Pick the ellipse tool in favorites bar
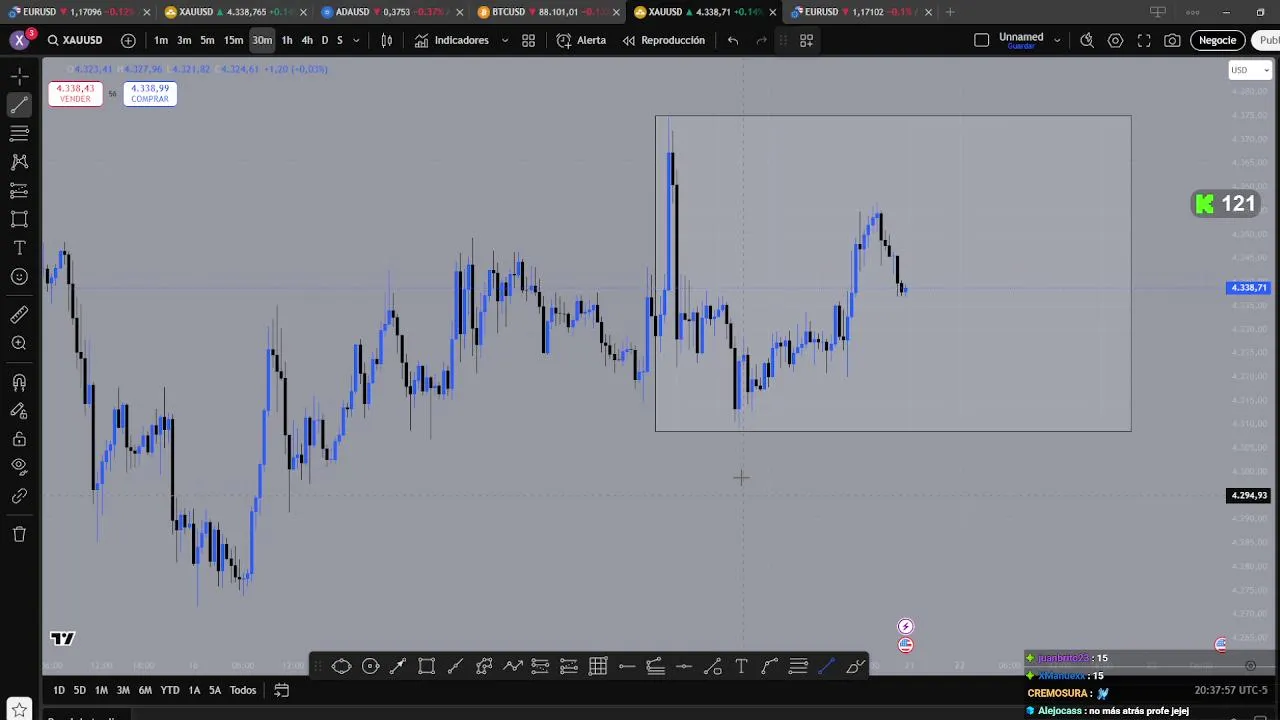The height and width of the screenshot is (720, 1280). (x=341, y=666)
